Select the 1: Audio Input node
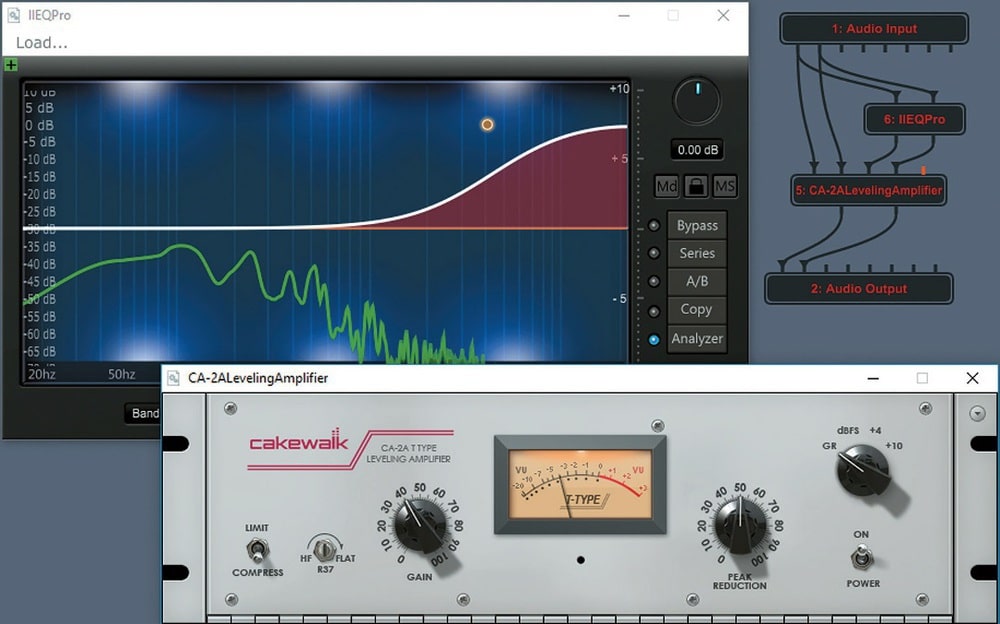 click(x=874, y=29)
